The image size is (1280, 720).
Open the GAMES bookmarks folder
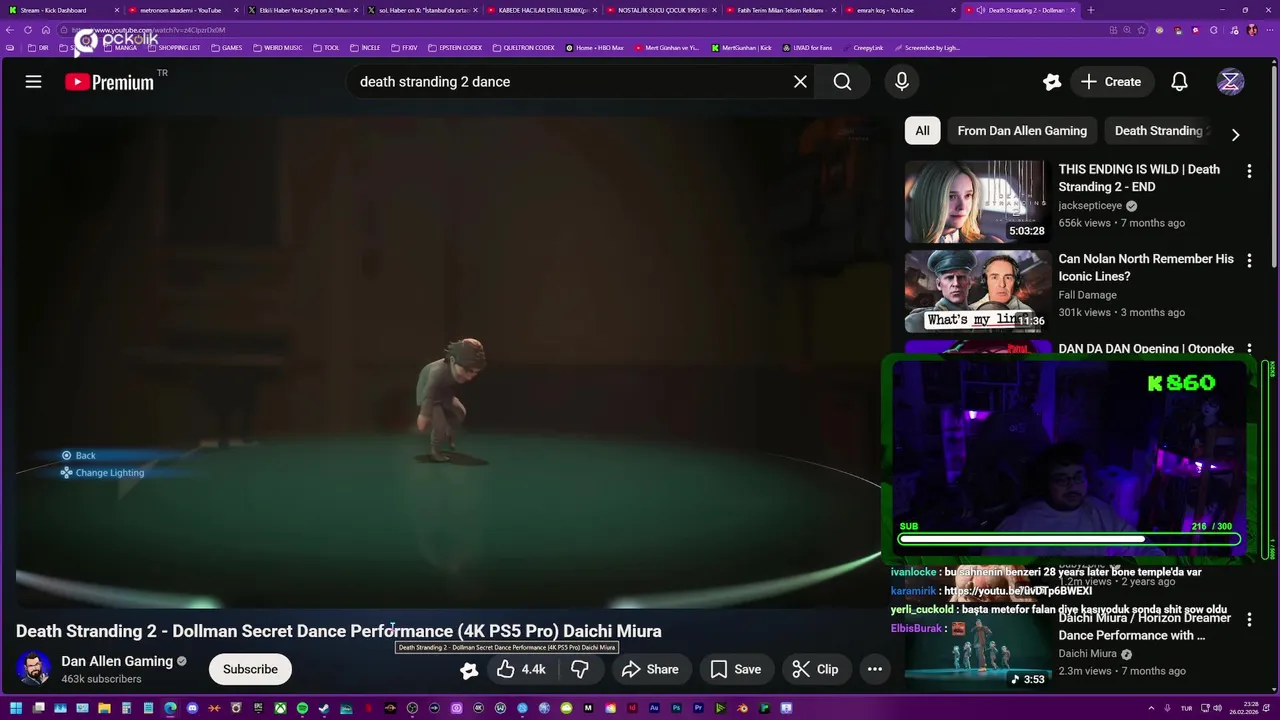(x=226, y=48)
